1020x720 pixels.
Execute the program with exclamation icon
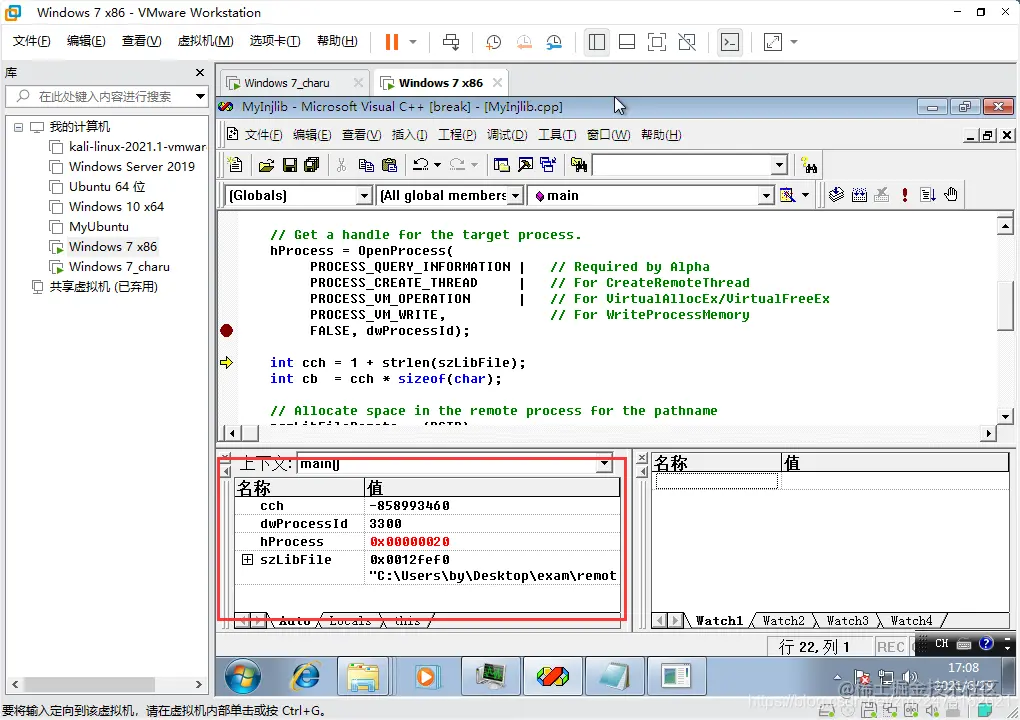tap(905, 194)
